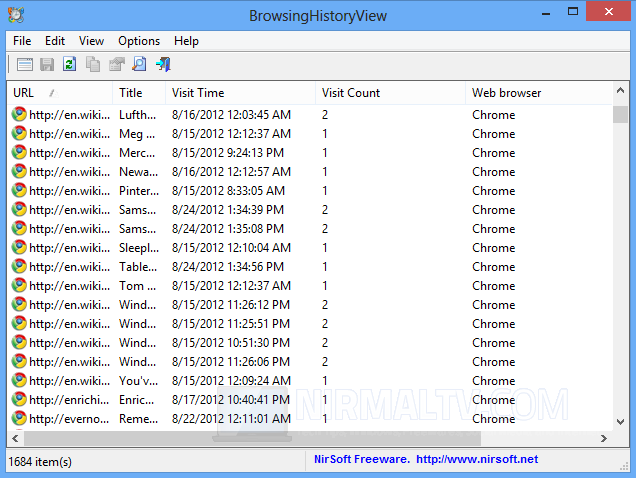Click the horizontal scrollbar right arrow

coord(604,439)
